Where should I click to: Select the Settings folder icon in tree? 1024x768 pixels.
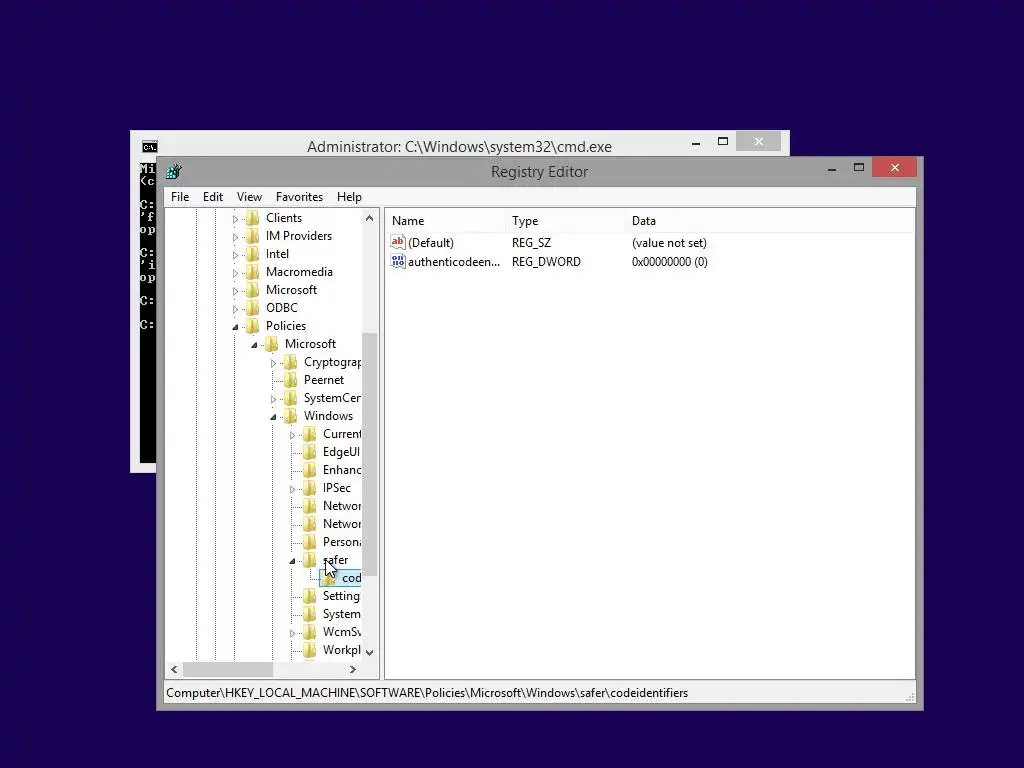(310, 596)
